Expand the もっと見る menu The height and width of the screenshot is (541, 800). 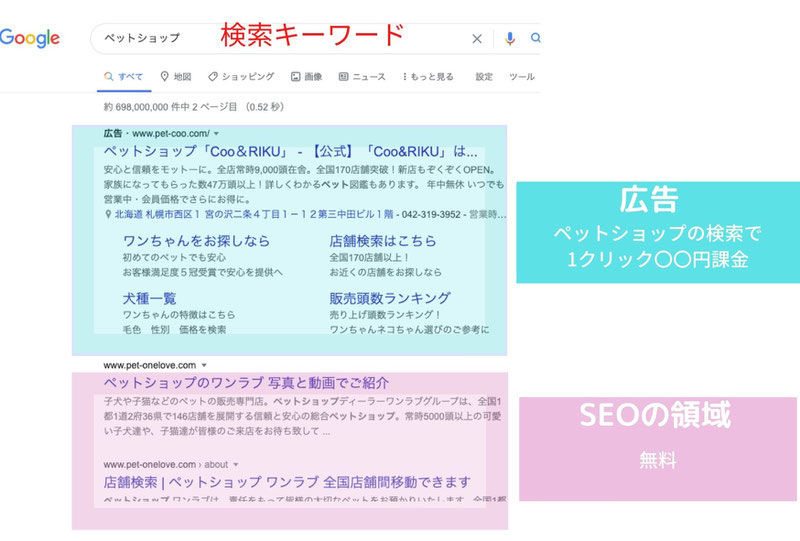pyautogui.click(x=428, y=77)
